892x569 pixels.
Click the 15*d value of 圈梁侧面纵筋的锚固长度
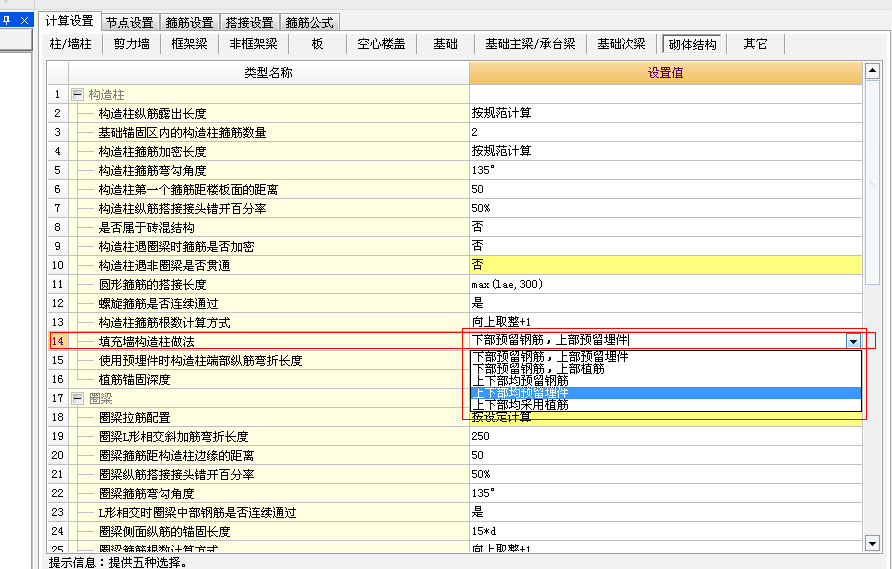tap(666, 531)
